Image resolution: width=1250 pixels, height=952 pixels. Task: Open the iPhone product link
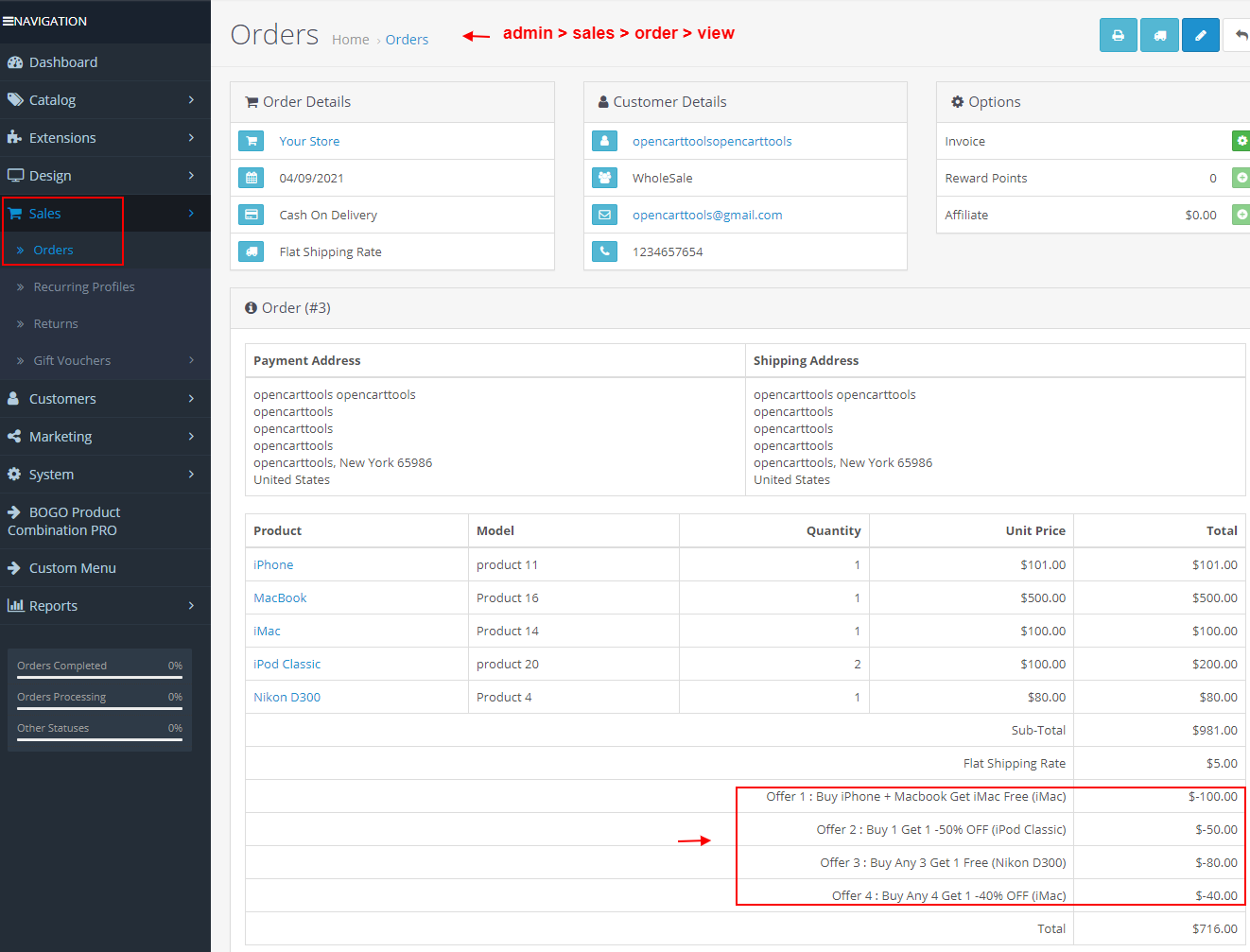273,564
